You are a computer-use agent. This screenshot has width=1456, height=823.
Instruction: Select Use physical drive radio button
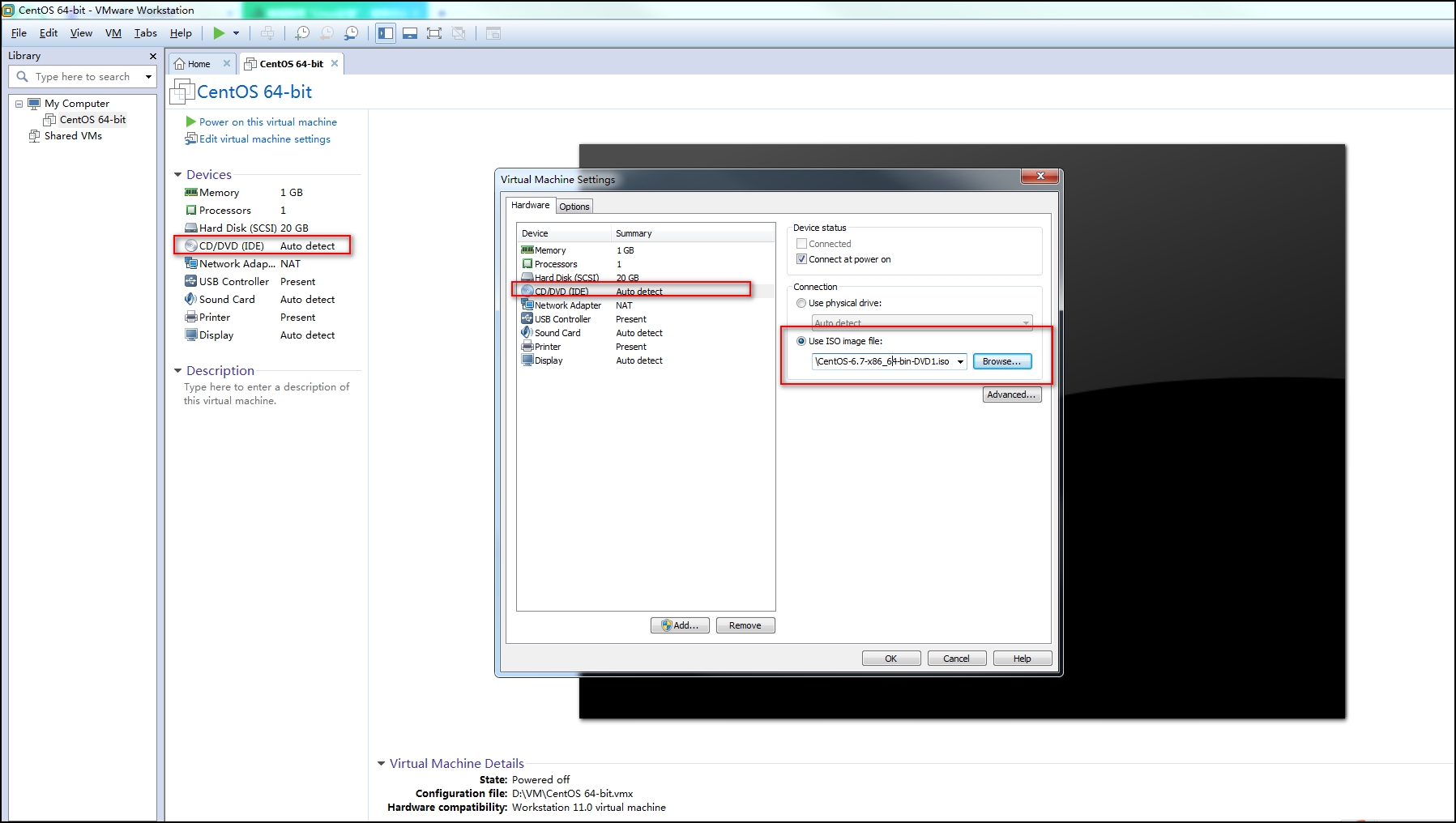(801, 304)
